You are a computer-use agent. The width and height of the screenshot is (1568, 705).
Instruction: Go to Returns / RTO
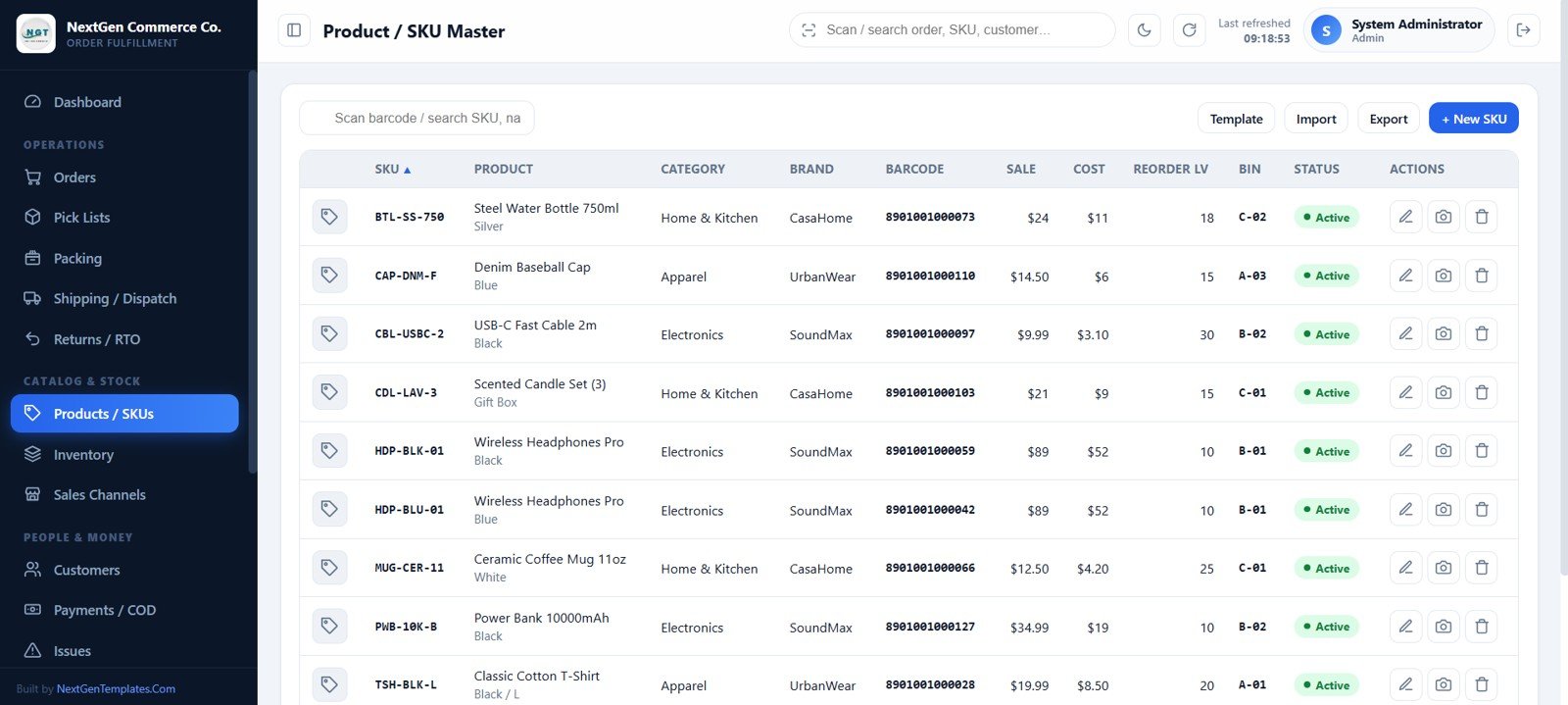[124, 339]
